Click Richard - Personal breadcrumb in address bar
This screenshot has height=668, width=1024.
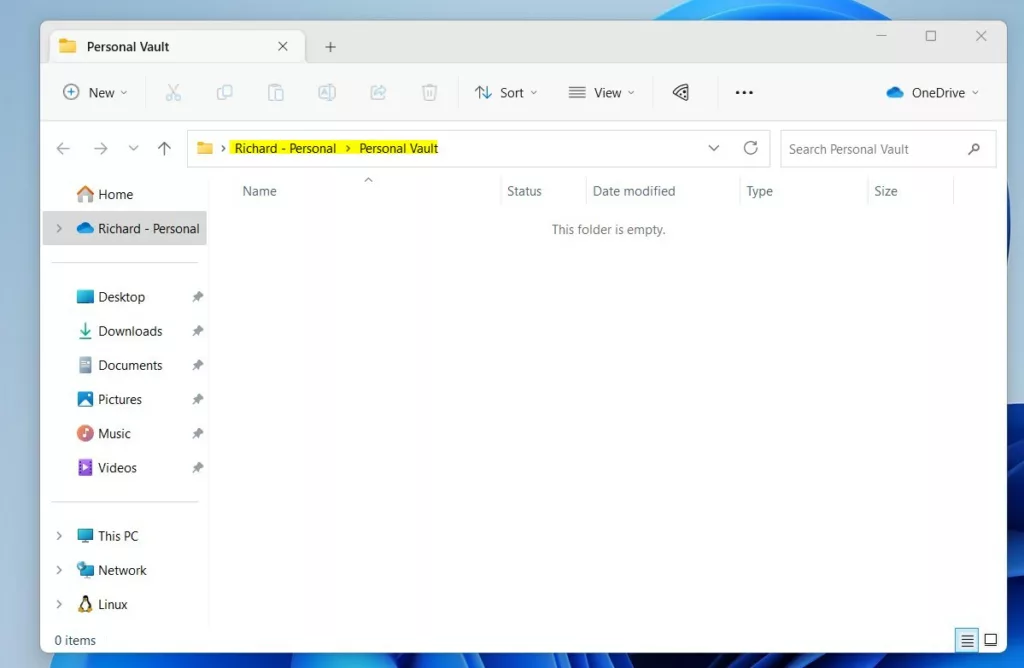pyautogui.click(x=285, y=148)
